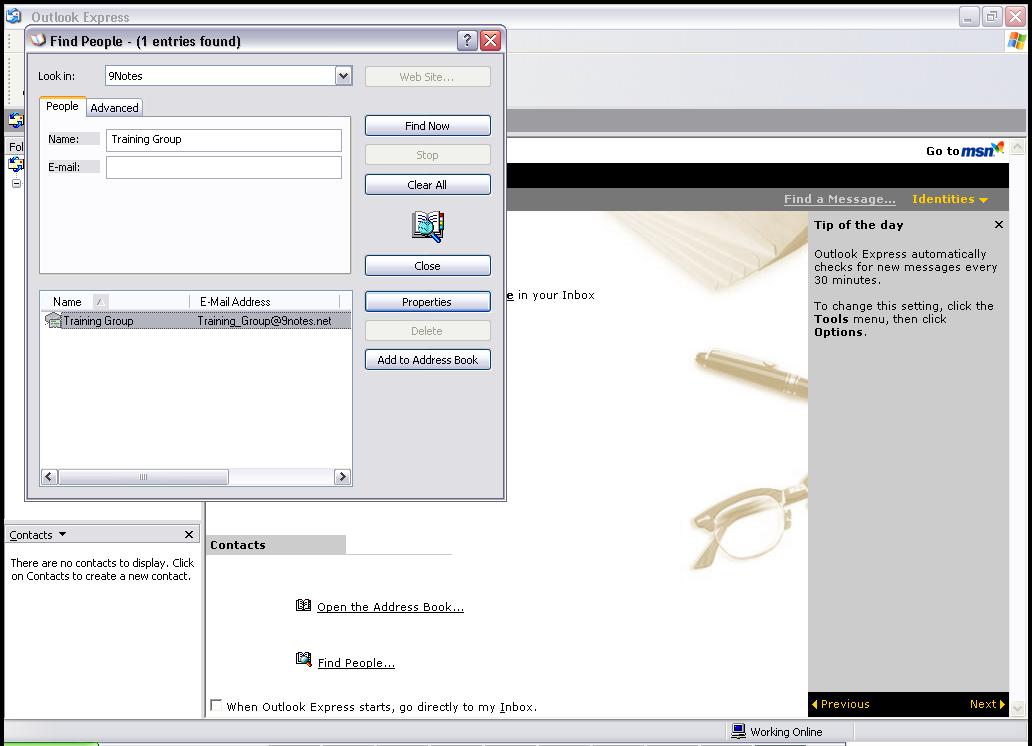Viewport: 1032px width, 746px height.
Task: Click the address book search icon in dialog
Action: (x=428, y=226)
